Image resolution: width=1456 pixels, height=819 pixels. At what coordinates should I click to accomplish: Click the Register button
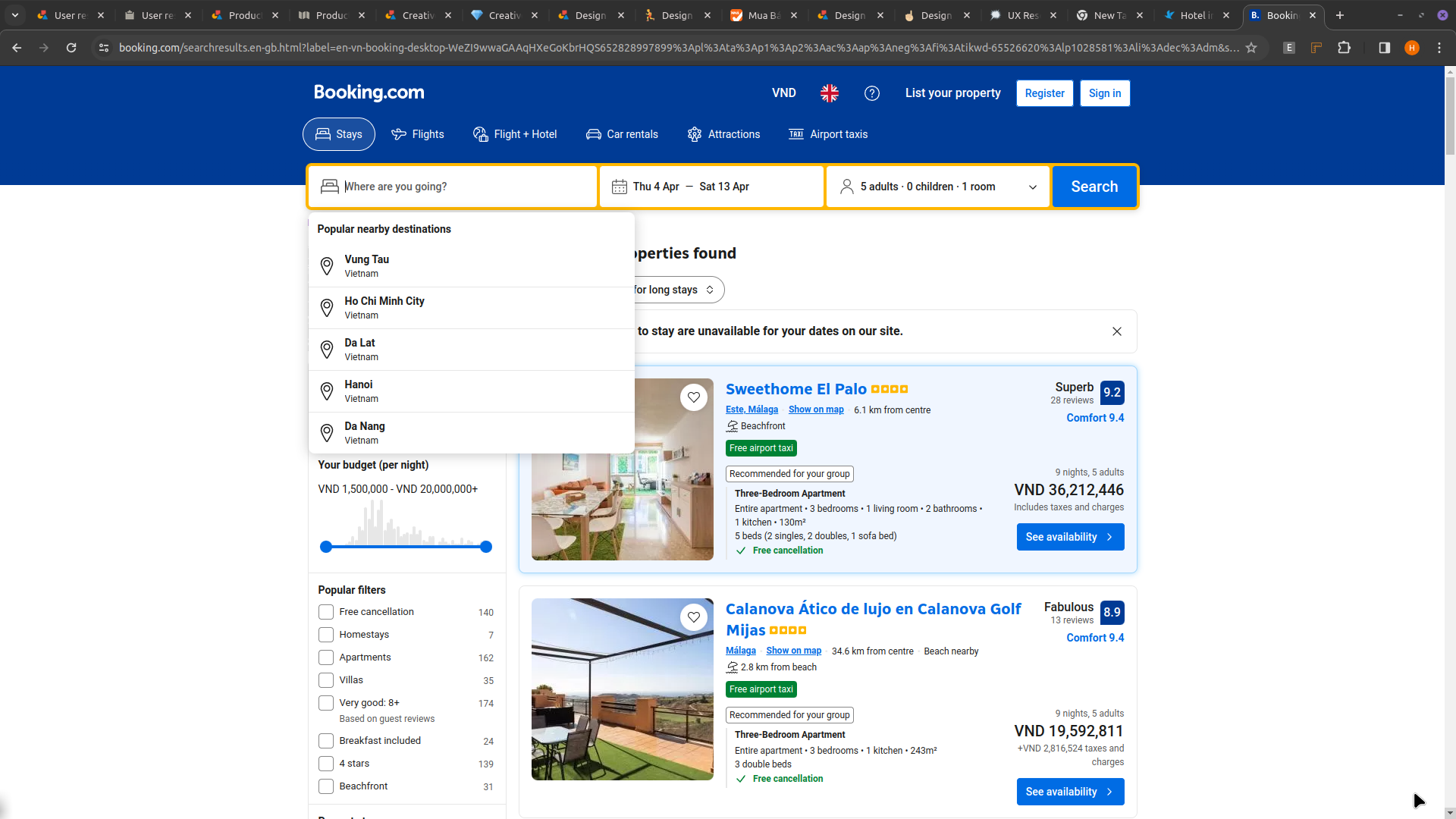pos(1045,93)
